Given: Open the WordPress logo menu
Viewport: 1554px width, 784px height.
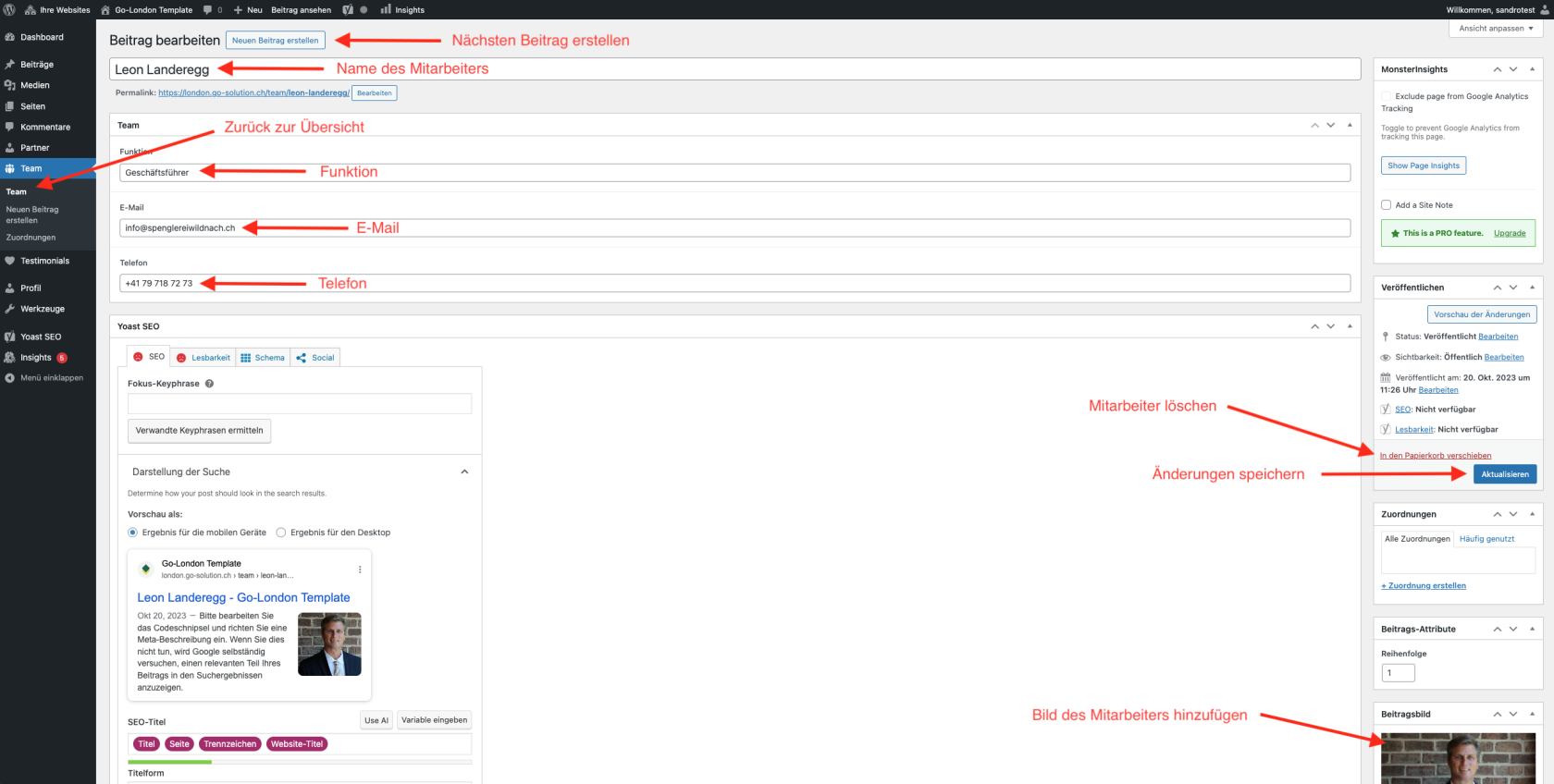Looking at the screenshot, I should (x=9, y=9).
